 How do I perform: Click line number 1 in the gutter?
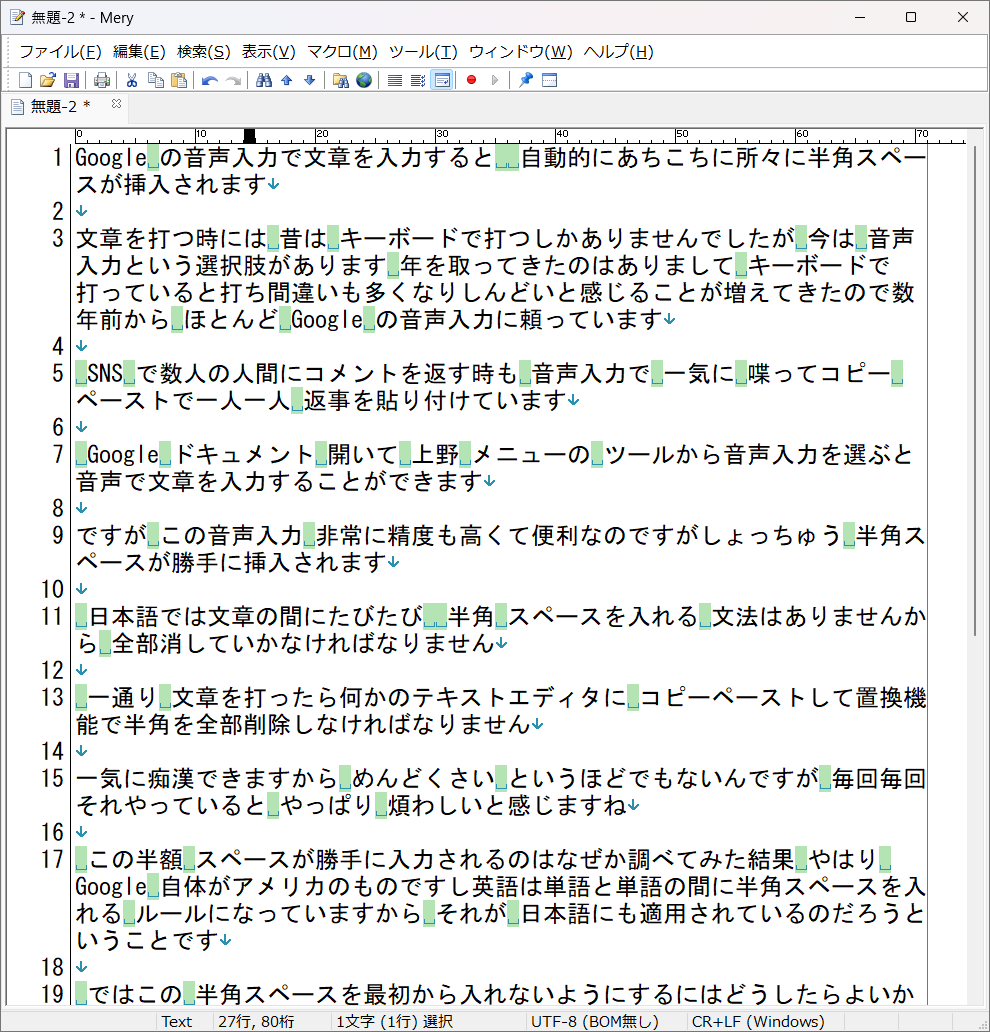point(57,158)
